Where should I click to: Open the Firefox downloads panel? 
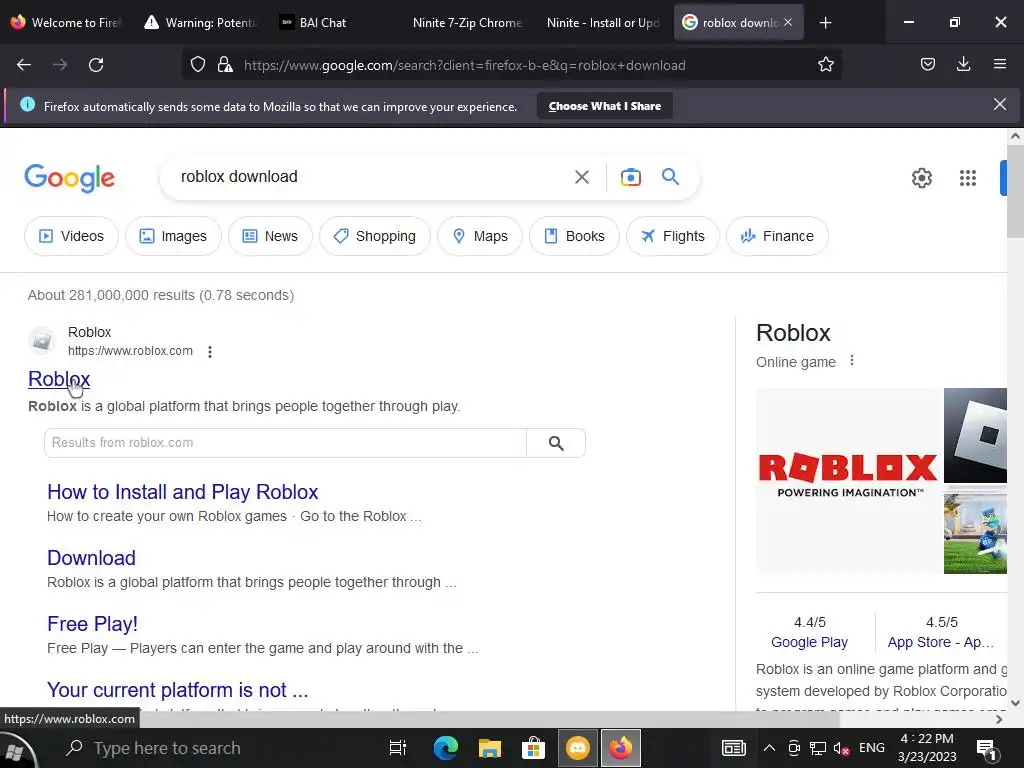point(963,65)
